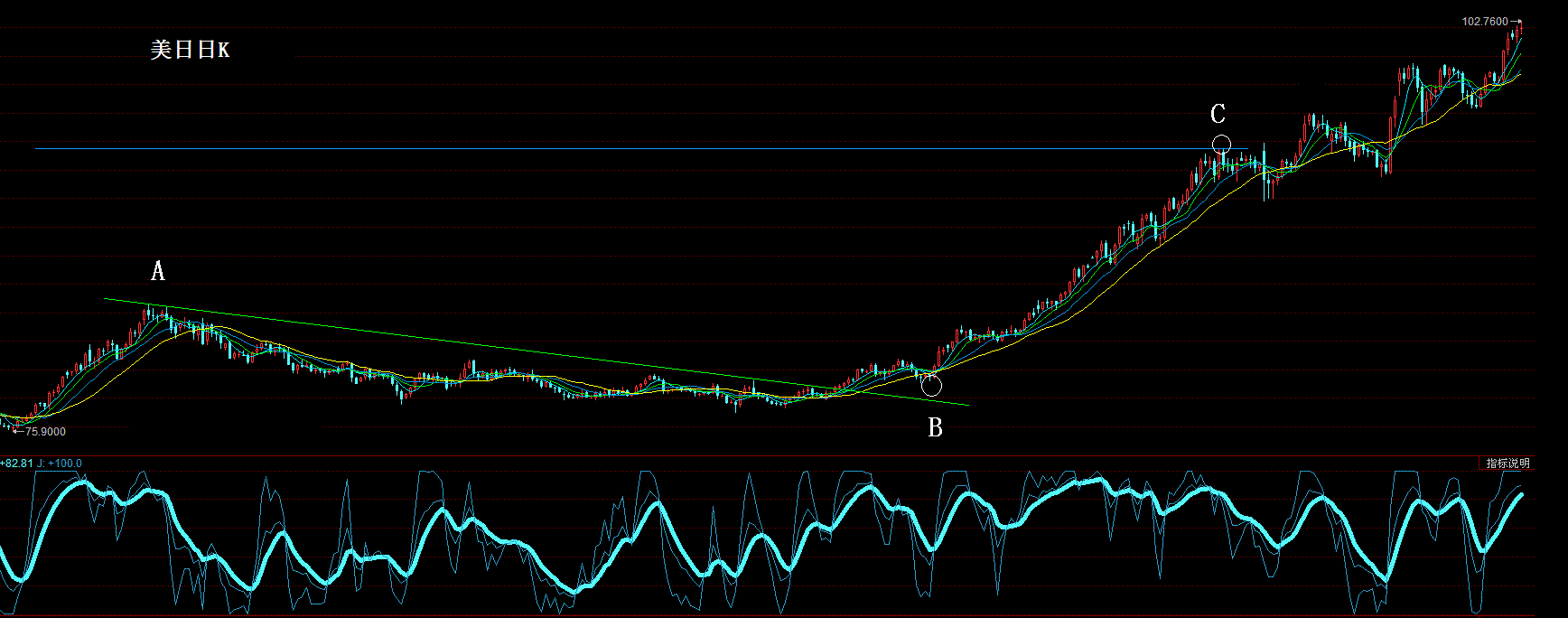1568x618 pixels.
Task: Select the letter C annotation label
Action: (1218, 114)
